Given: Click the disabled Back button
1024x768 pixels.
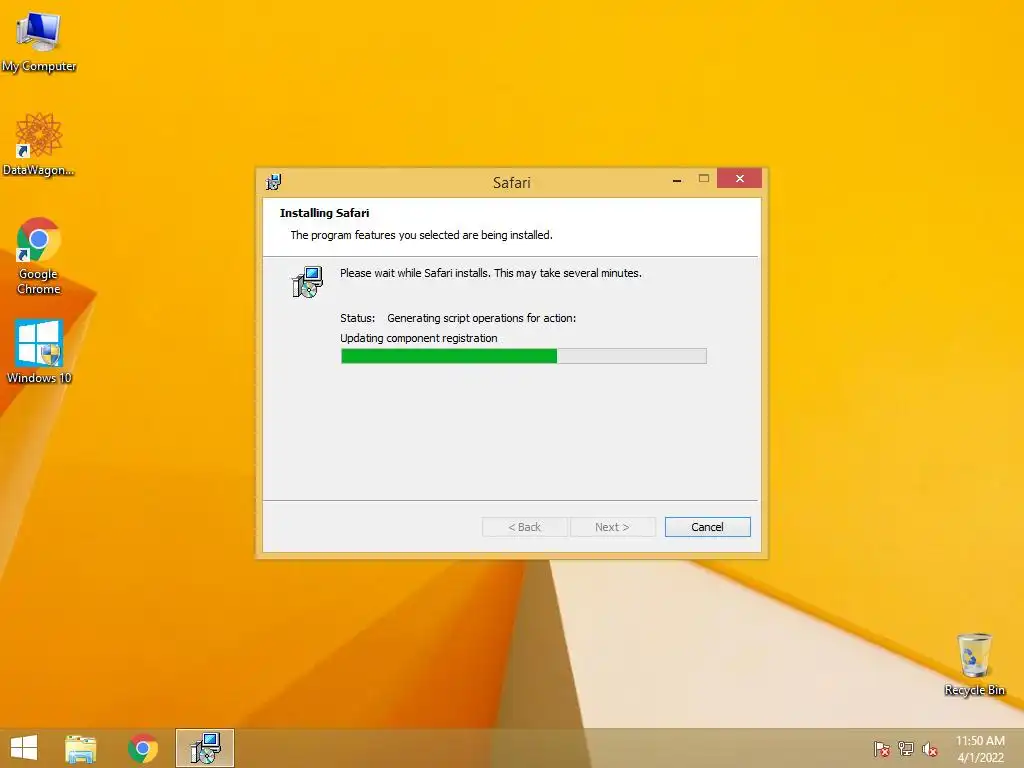Looking at the screenshot, I should [x=524, y=527].
